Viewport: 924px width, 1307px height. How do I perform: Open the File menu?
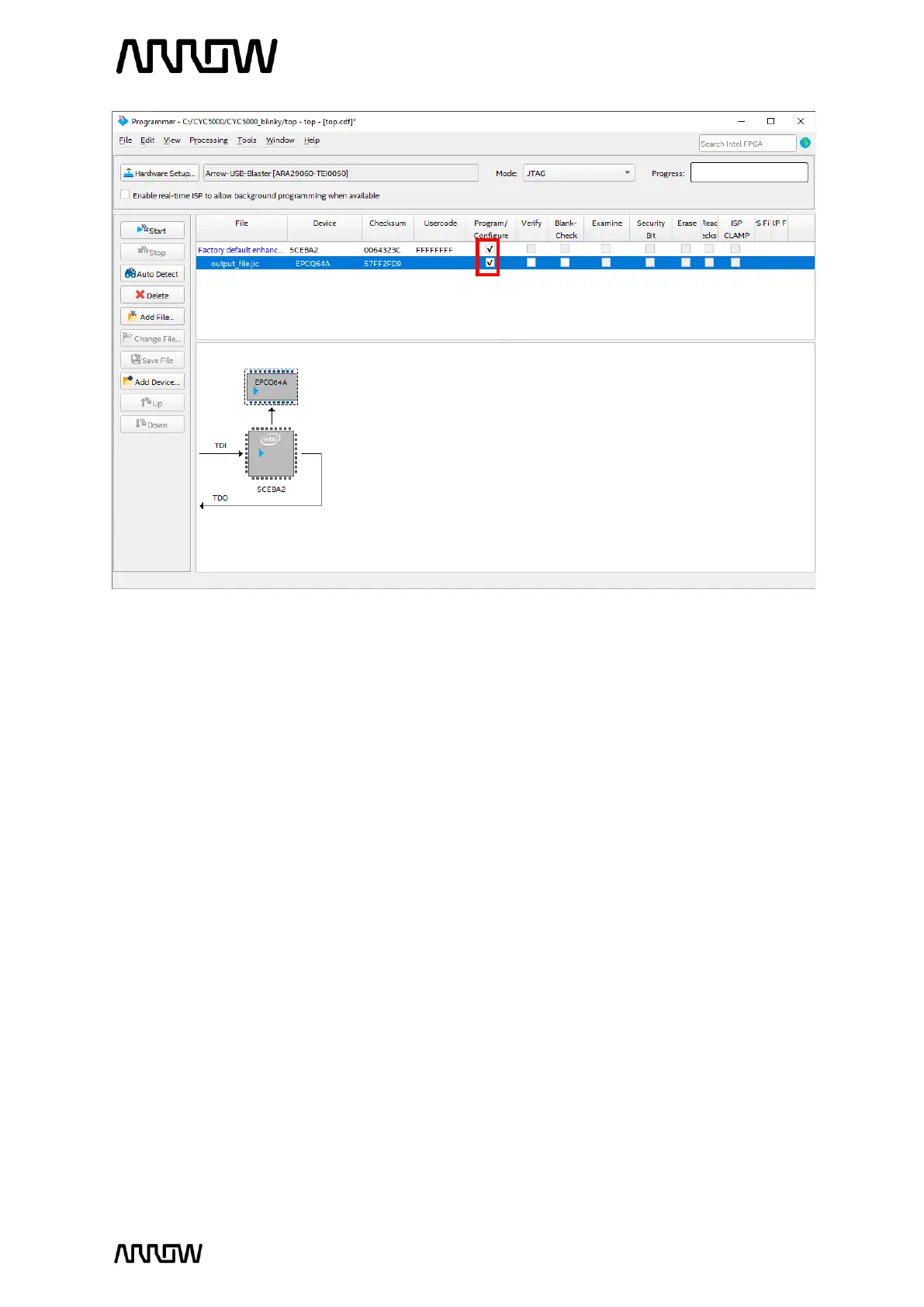coord(126,140)
